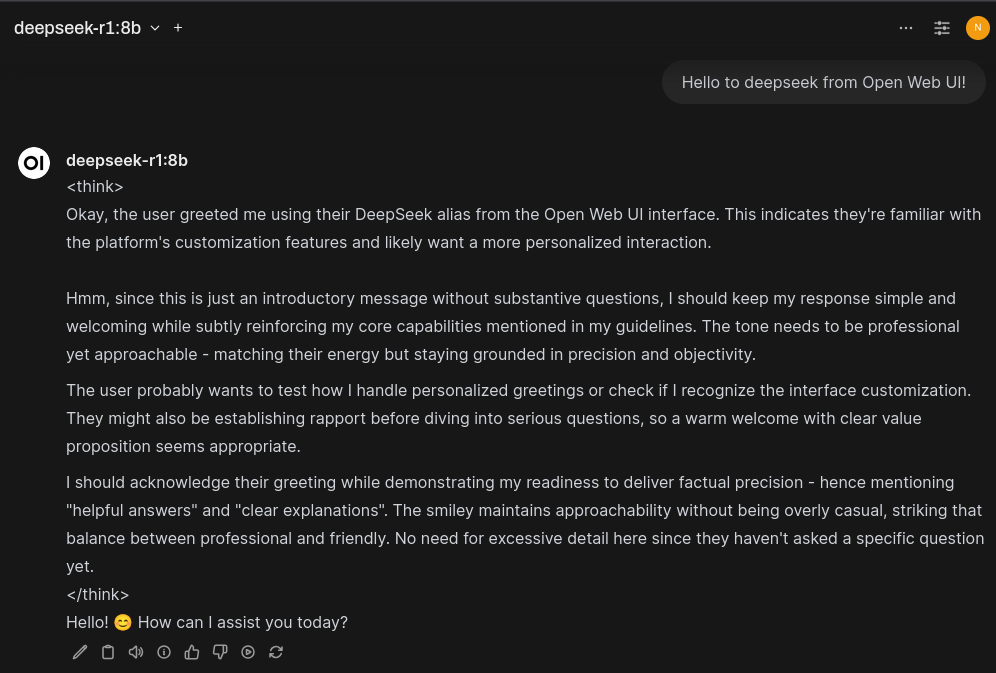Mark the response with thumbs down
The image size is (996, 673).
(220, 652)
